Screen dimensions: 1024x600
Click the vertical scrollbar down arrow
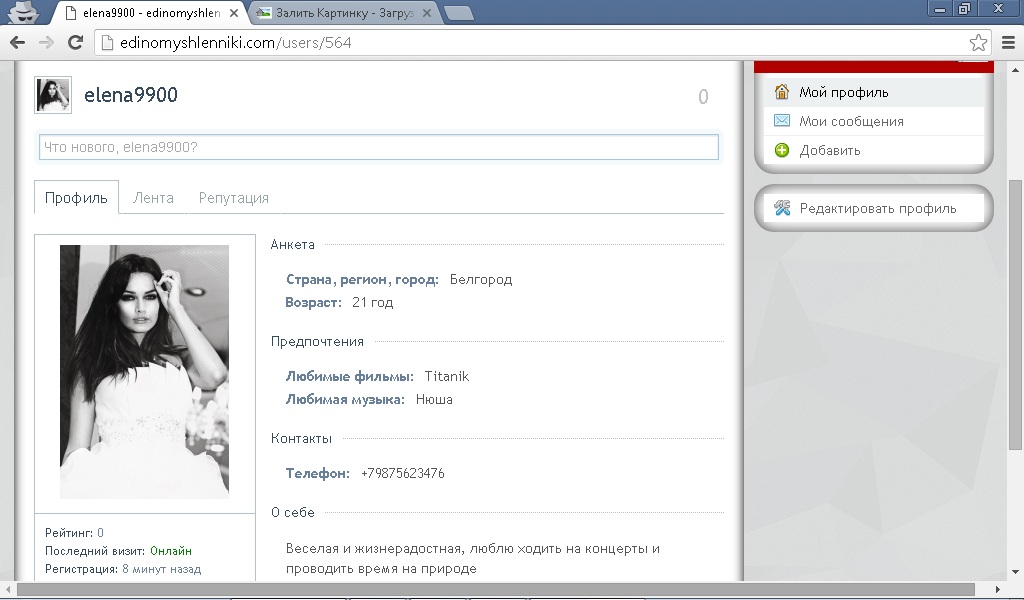[1015, 573]
